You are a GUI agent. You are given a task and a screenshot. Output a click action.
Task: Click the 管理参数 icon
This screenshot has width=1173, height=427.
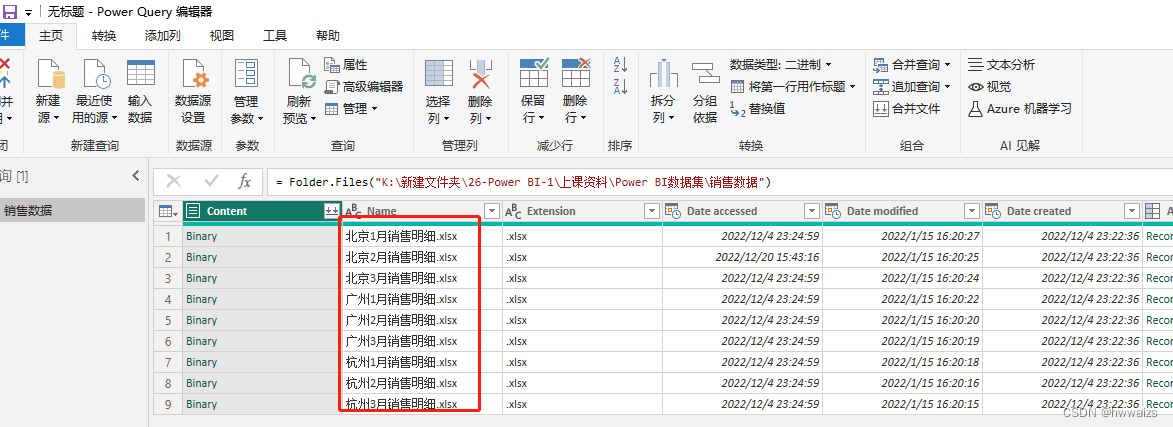pos(246,75)
